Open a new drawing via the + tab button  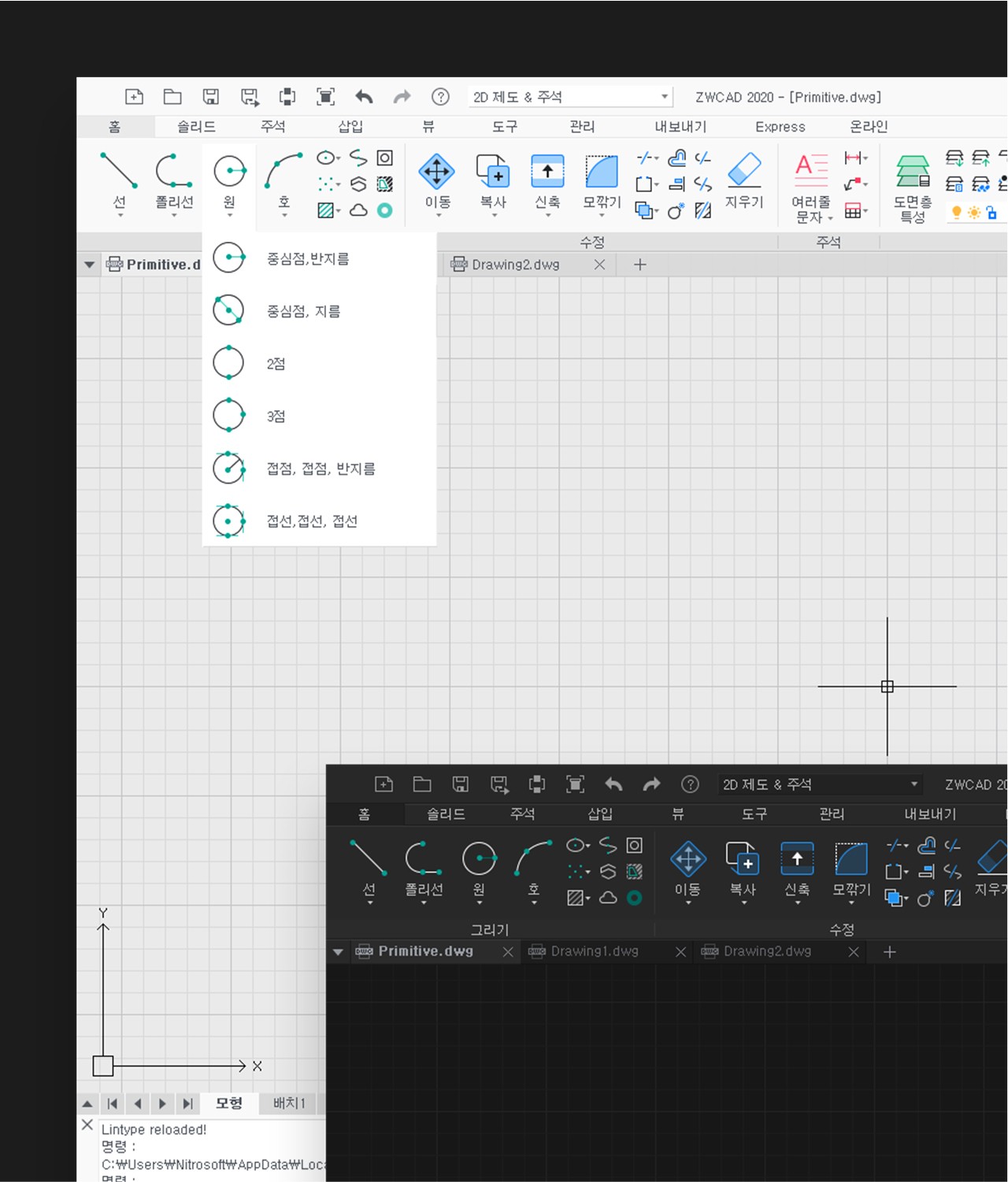point(639,265)
